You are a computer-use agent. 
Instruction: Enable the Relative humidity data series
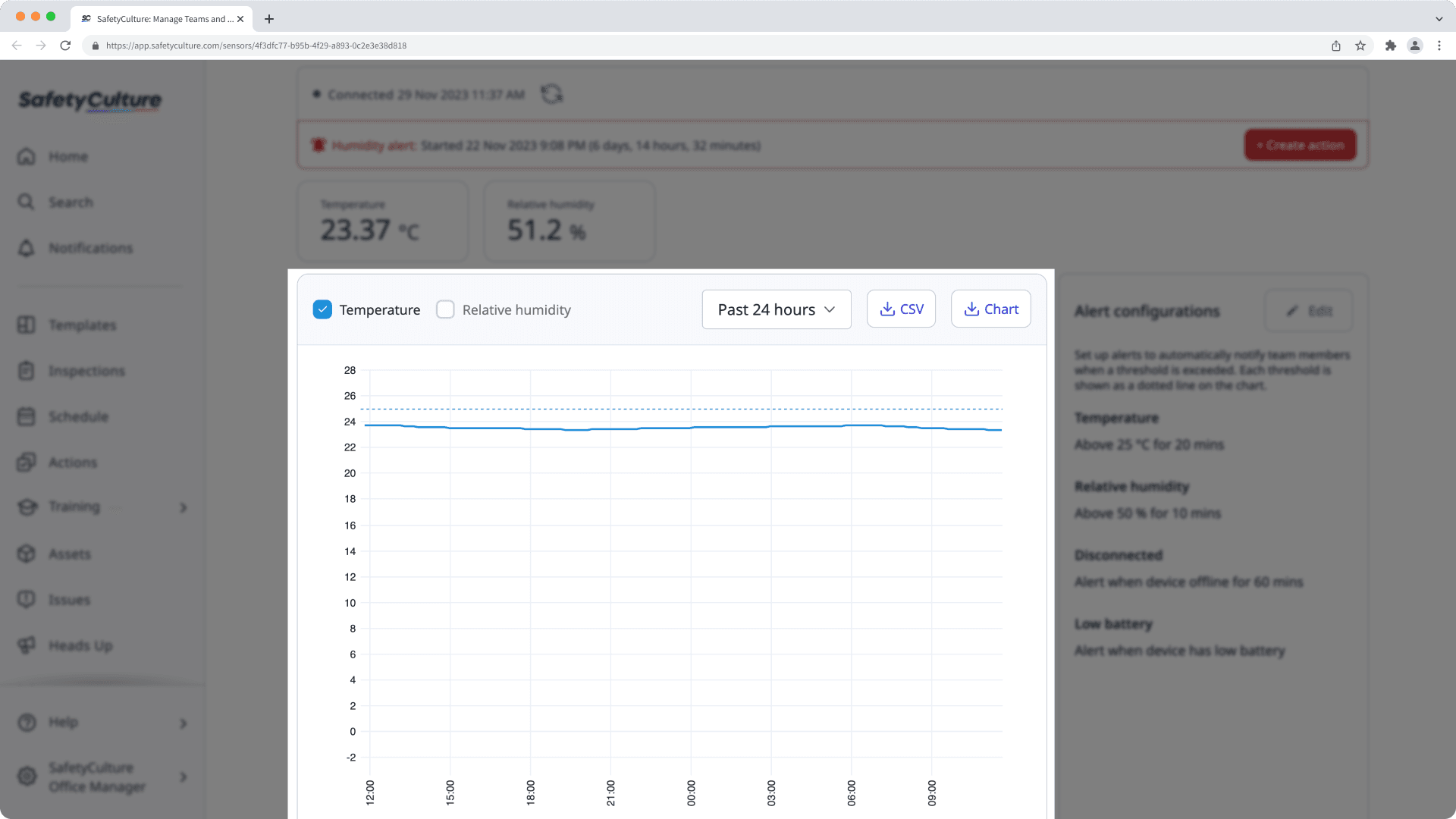[445, 309]
